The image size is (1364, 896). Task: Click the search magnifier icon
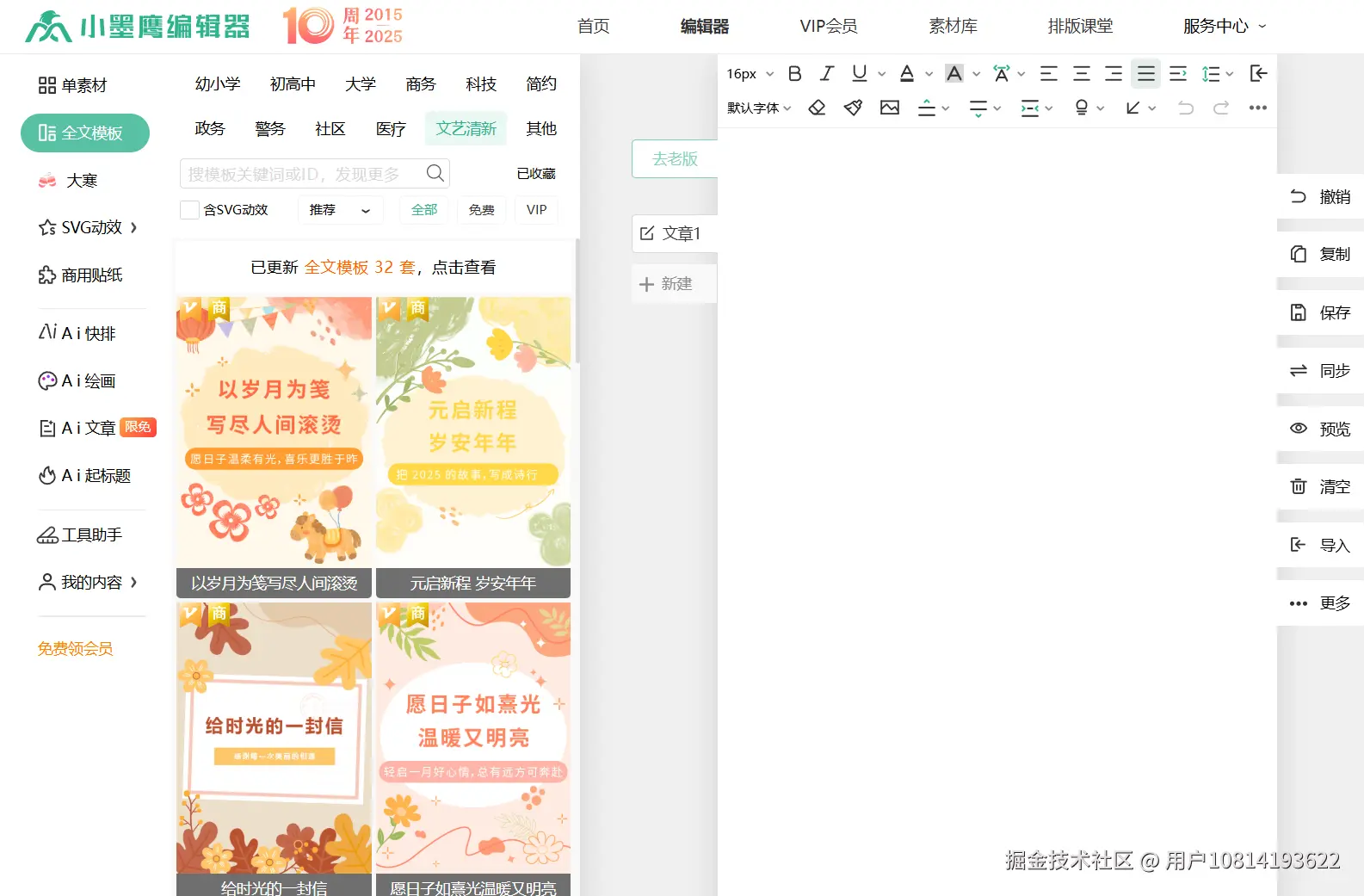[435, 174]
